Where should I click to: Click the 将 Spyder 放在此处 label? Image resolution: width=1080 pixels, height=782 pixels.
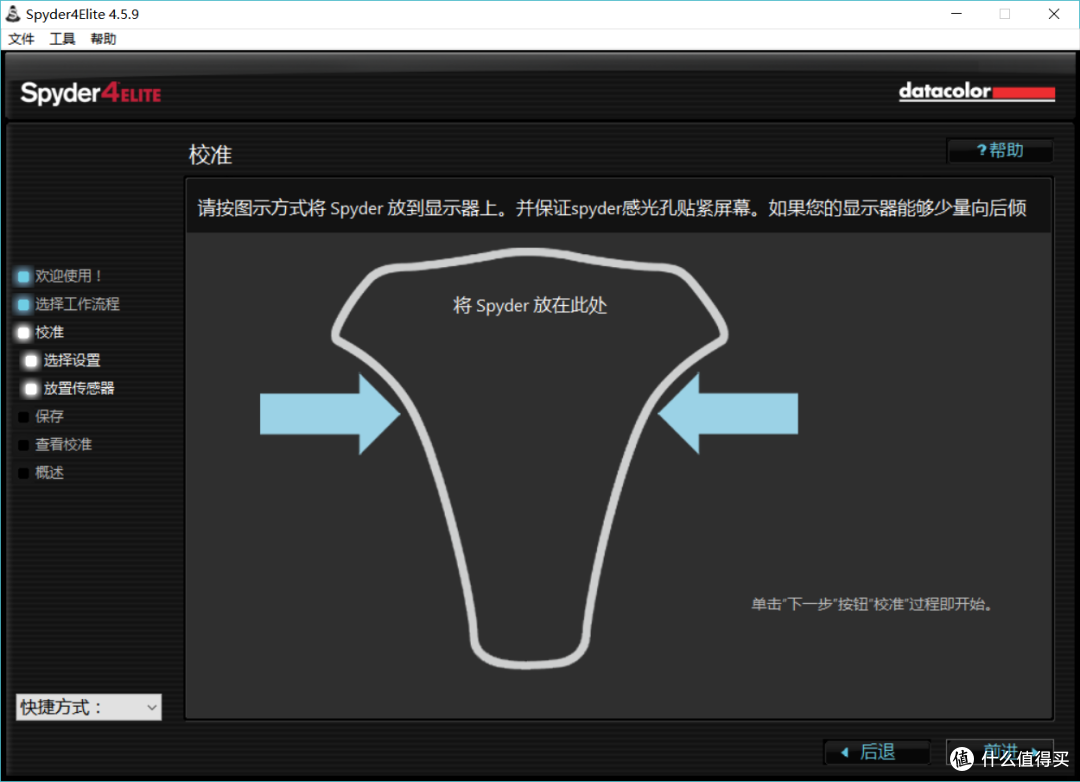pos(530,305)
